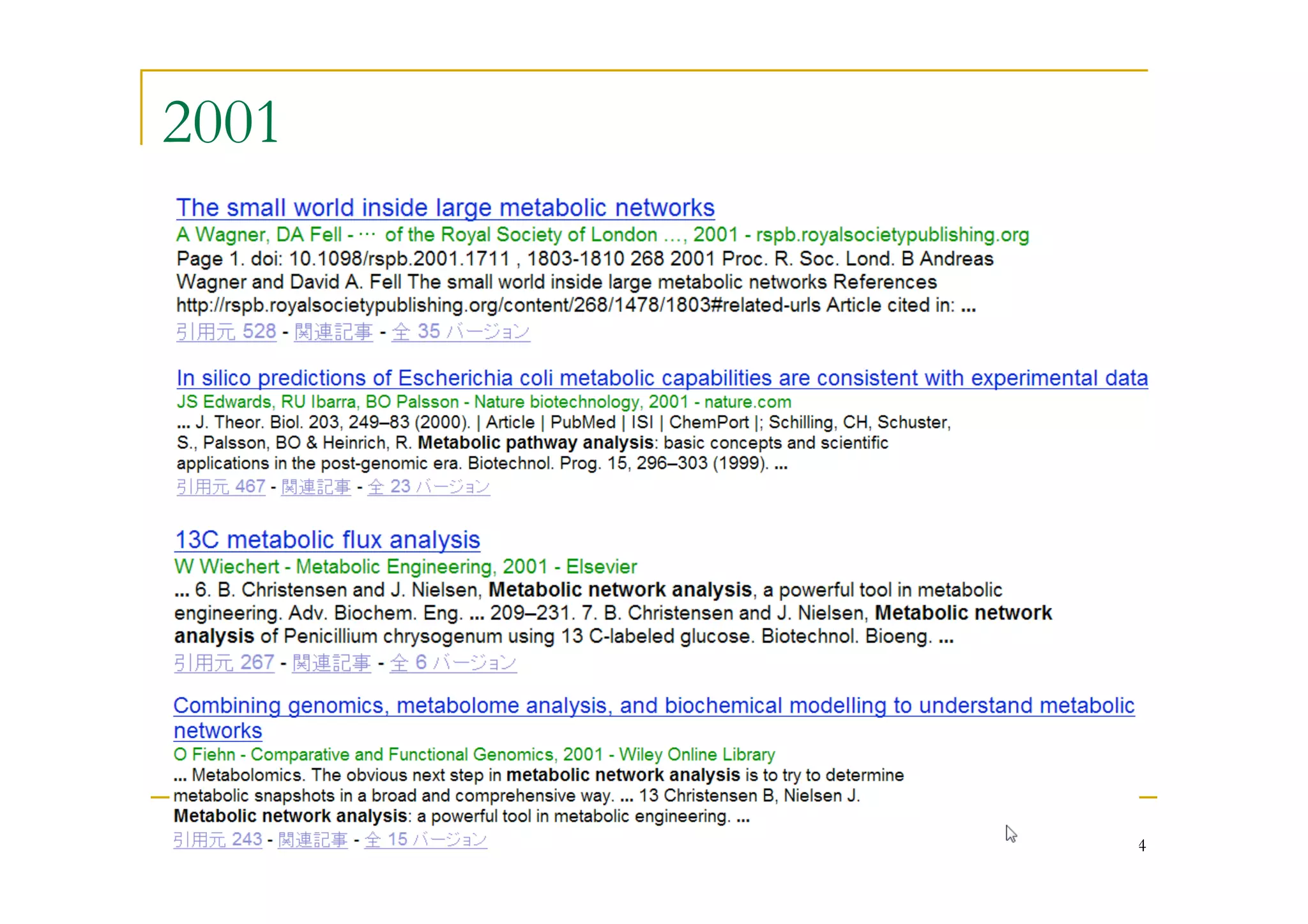This screenshot has height=924, width=1308.
Task: Open the In silico predictions of Escherichia coli article
Action: pos(662,378)
